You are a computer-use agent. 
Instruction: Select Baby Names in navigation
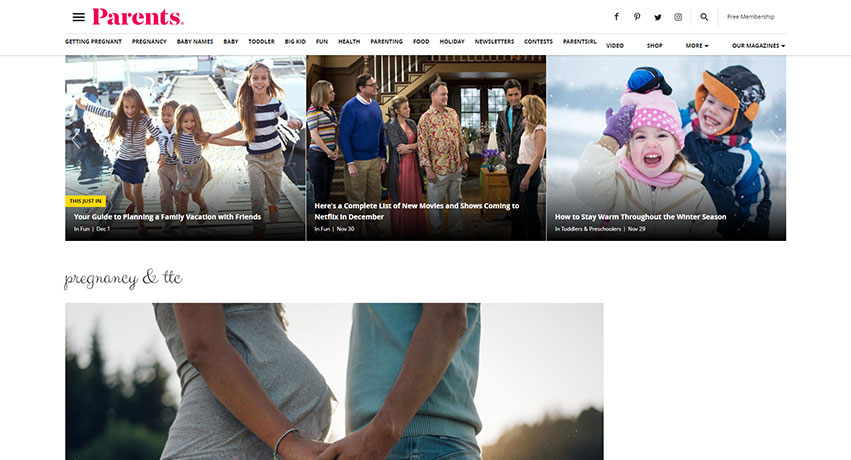point(195,42)
